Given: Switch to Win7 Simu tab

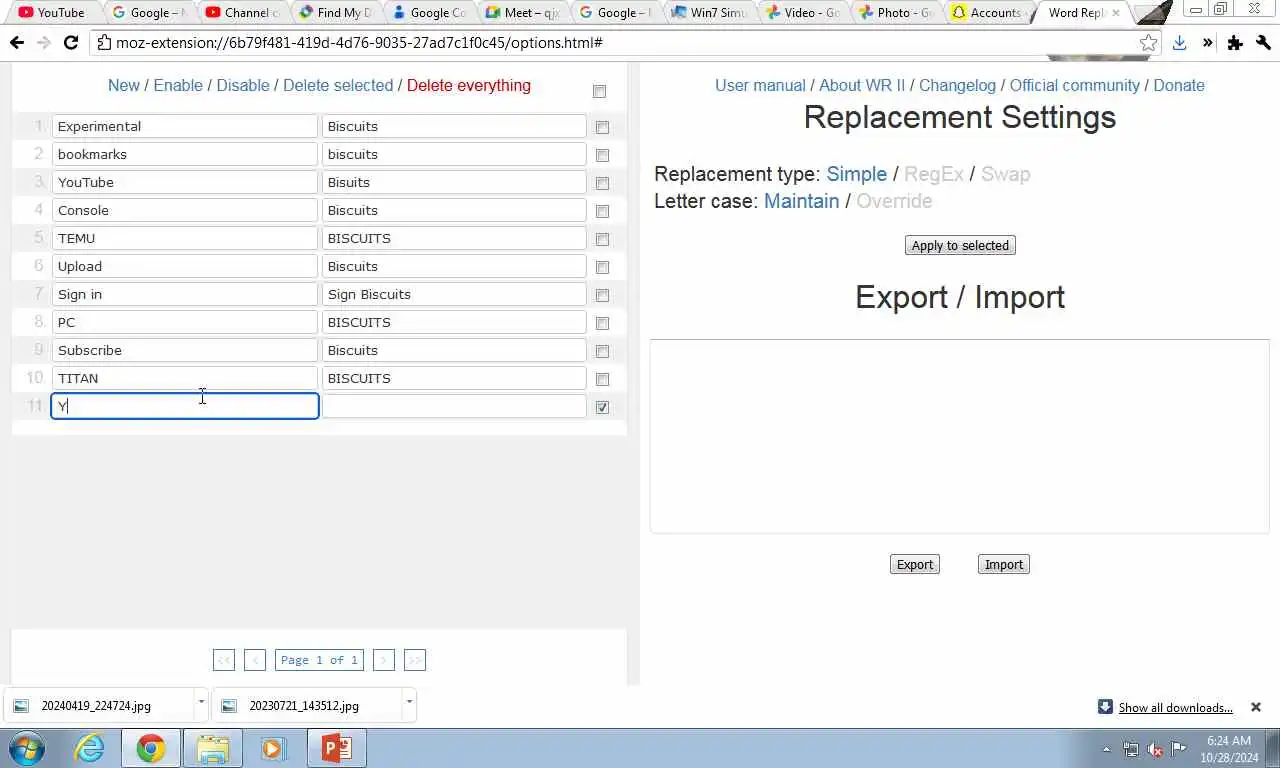Looking at the screenshot, I should tap(710, 13).
